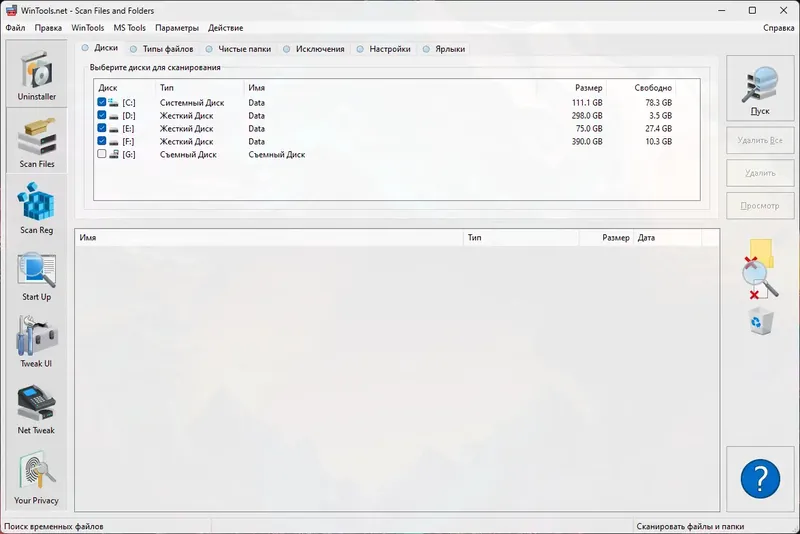800x534 pixels.
Task: Open the Start Up manager
Action: (x=36, y=274)
